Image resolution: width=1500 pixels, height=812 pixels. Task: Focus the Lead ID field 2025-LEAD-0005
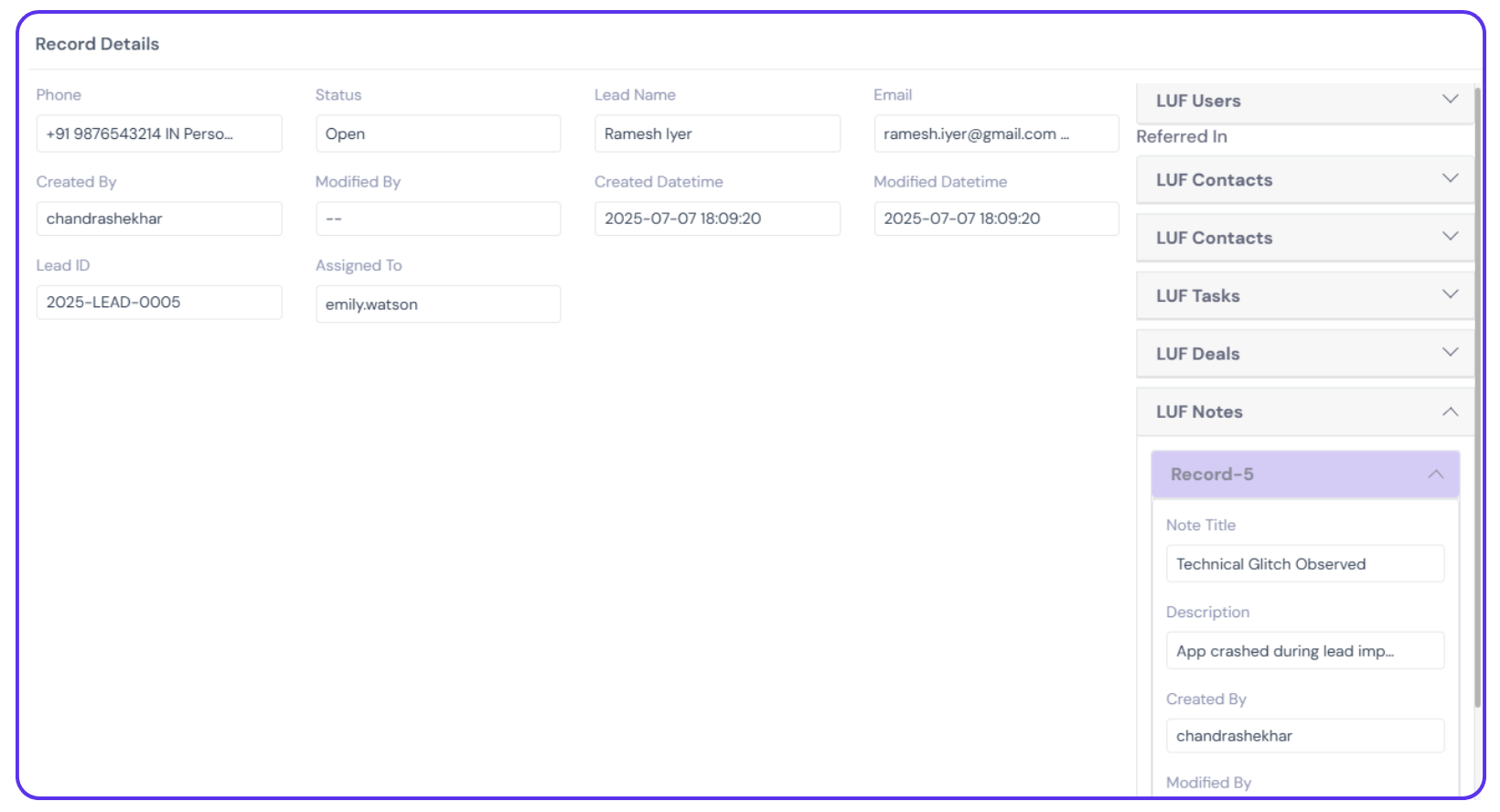pos(158,303)
